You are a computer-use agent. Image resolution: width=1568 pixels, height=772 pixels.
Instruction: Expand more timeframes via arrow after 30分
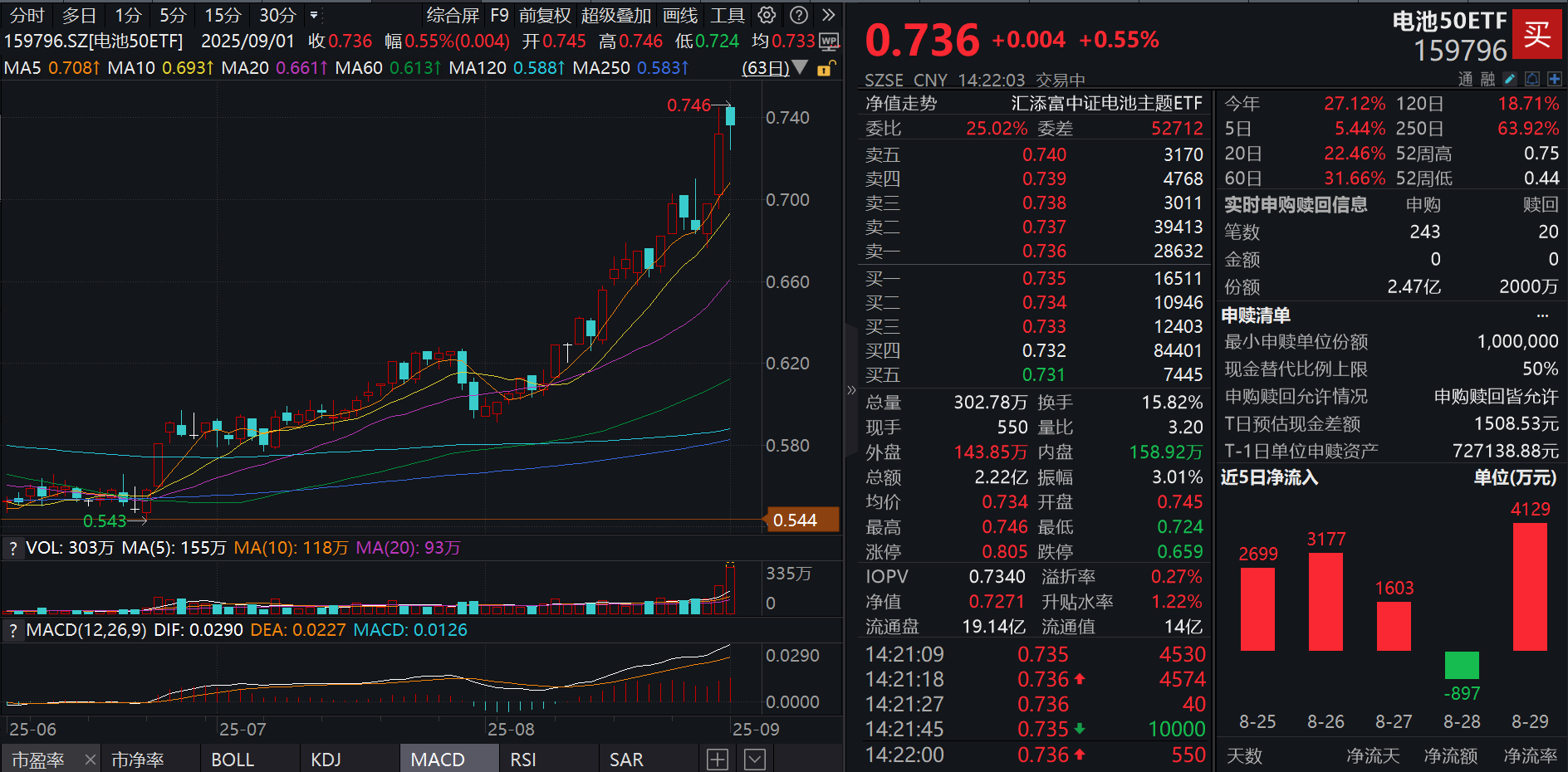[x=313, y=14]
